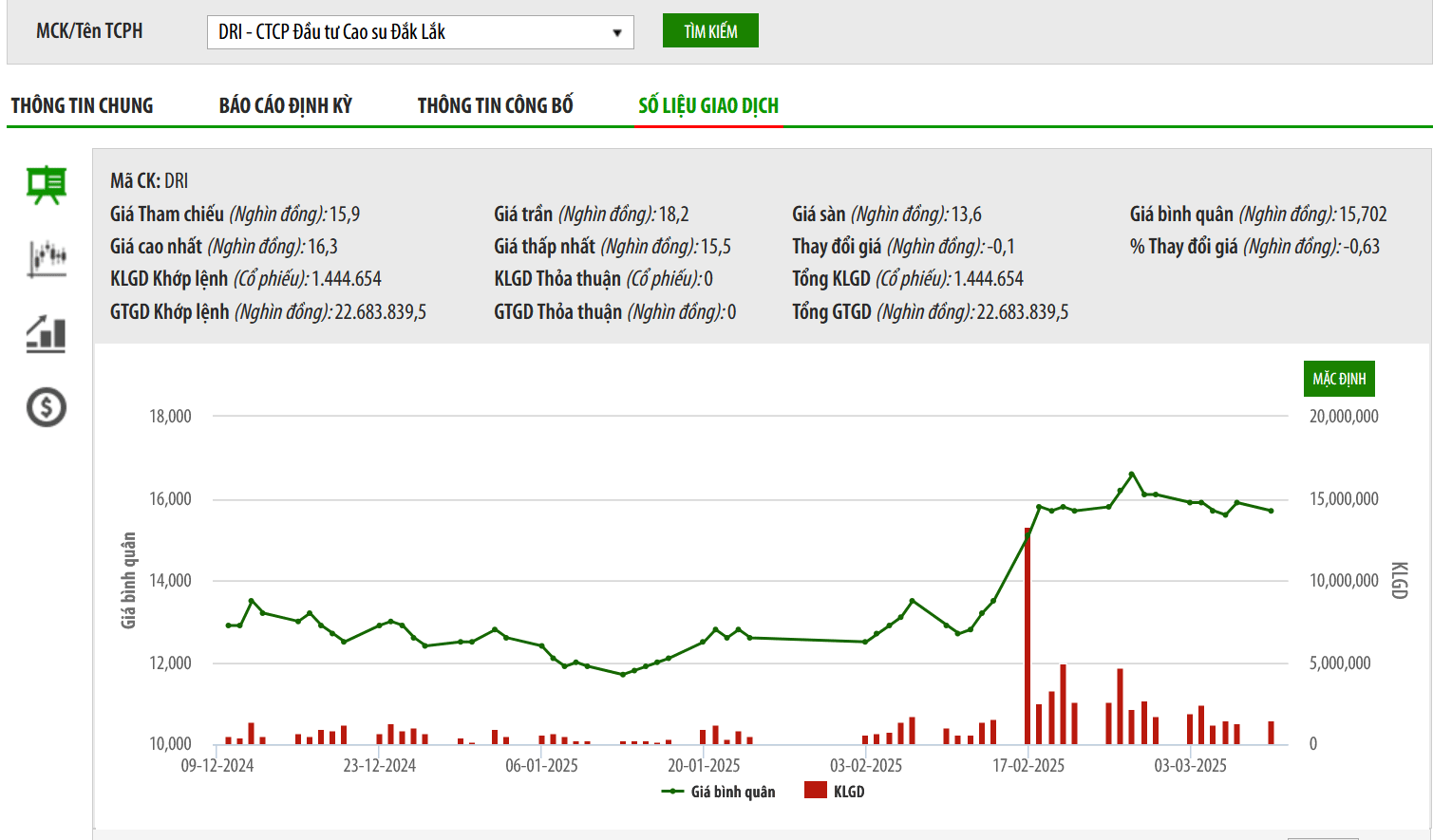Click the red KLGD legend swatch

pos(815,791)
